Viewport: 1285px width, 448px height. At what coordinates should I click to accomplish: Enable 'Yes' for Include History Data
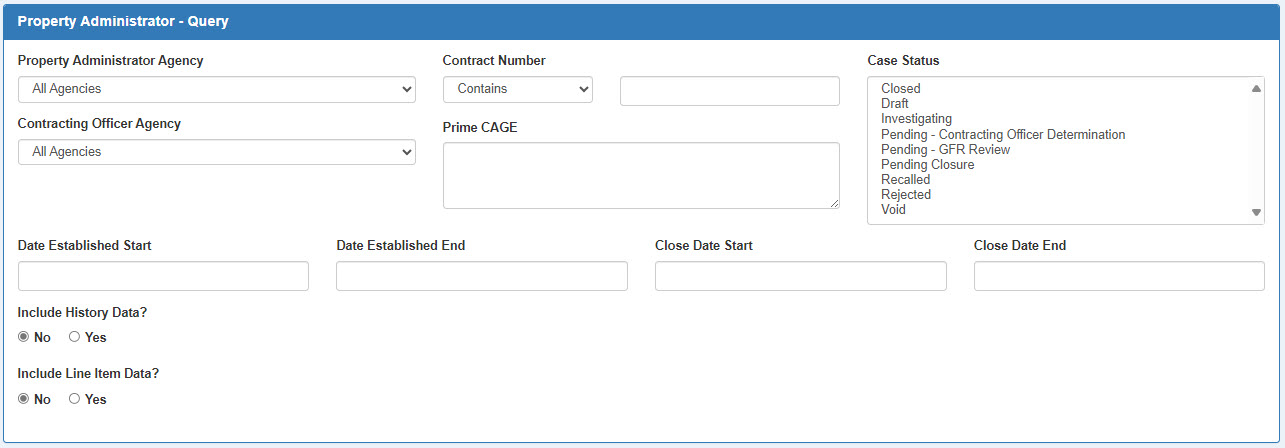(x=74, y=337)
